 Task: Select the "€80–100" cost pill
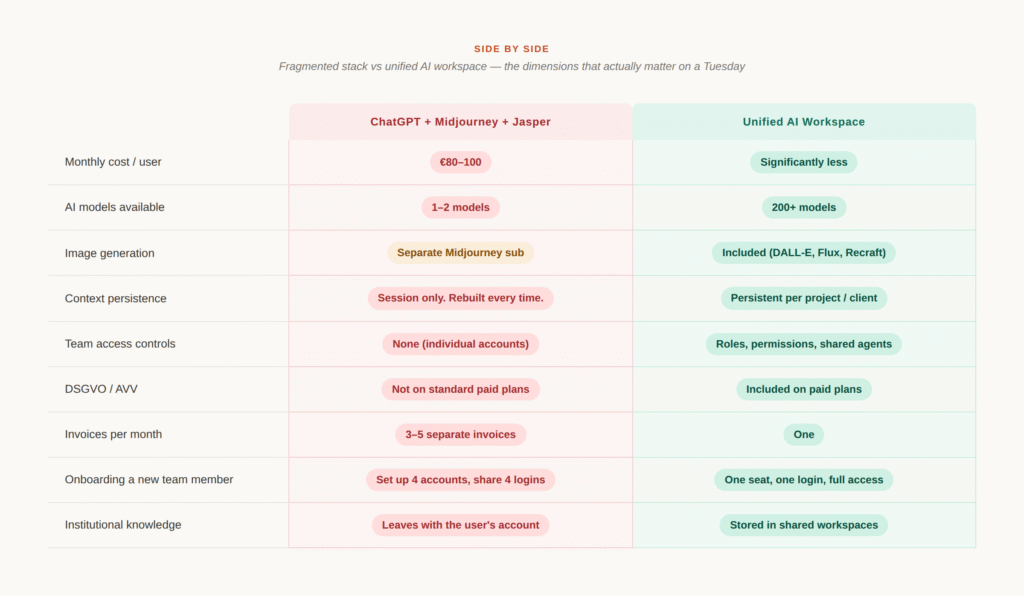point(460,162)
